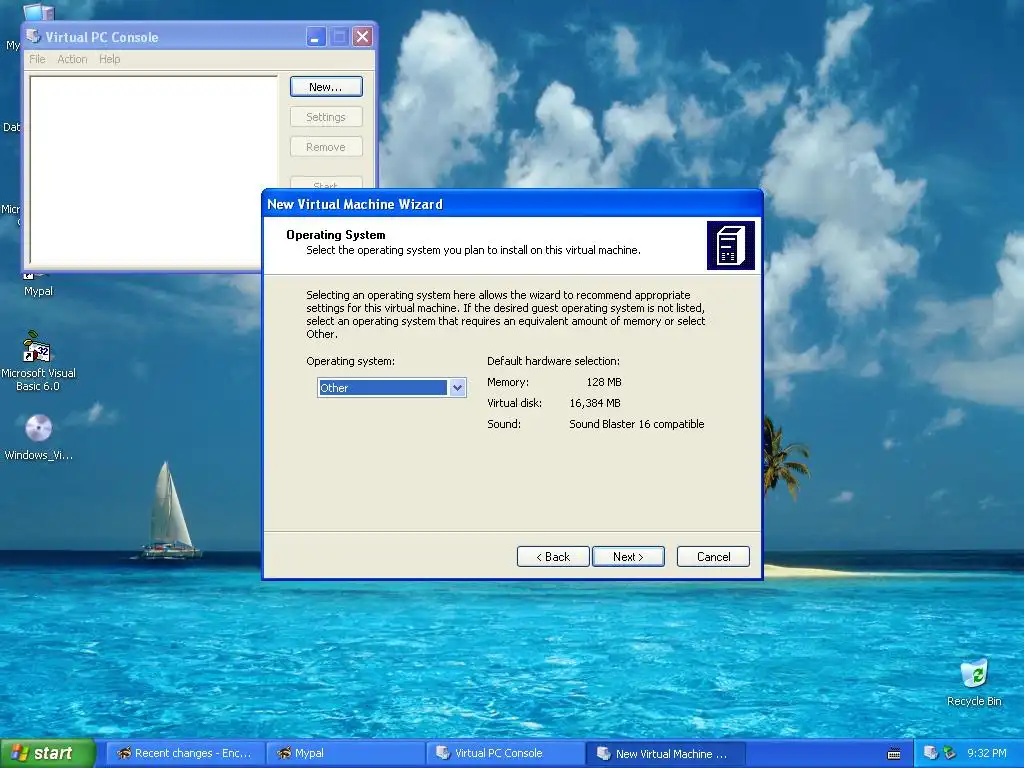Open the Operating system dropdown arrow
The height and width of the screenshot is (768, 1024).
pyautogui.click(x=458, y=387)
